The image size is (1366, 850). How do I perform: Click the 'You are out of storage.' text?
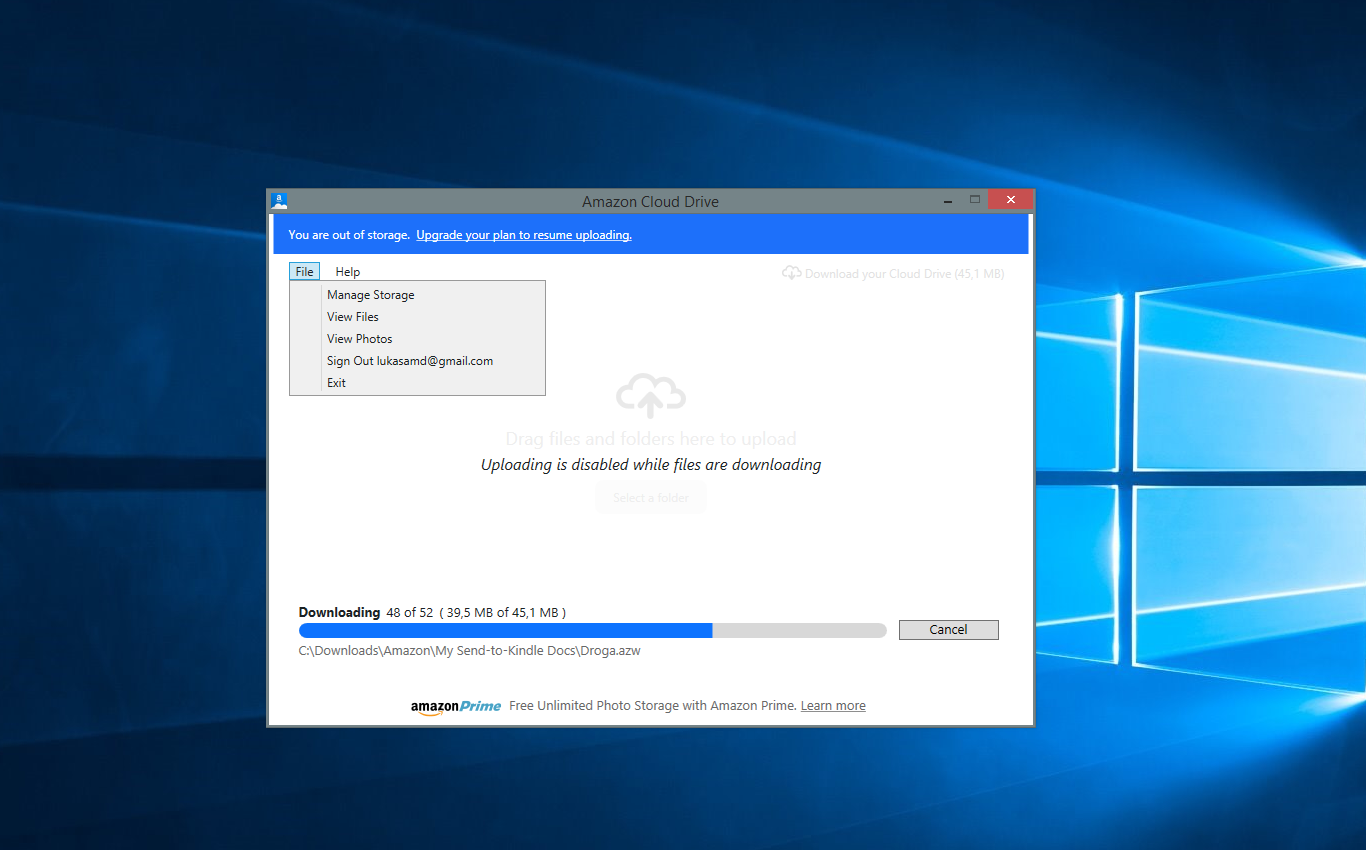(349, 235)
